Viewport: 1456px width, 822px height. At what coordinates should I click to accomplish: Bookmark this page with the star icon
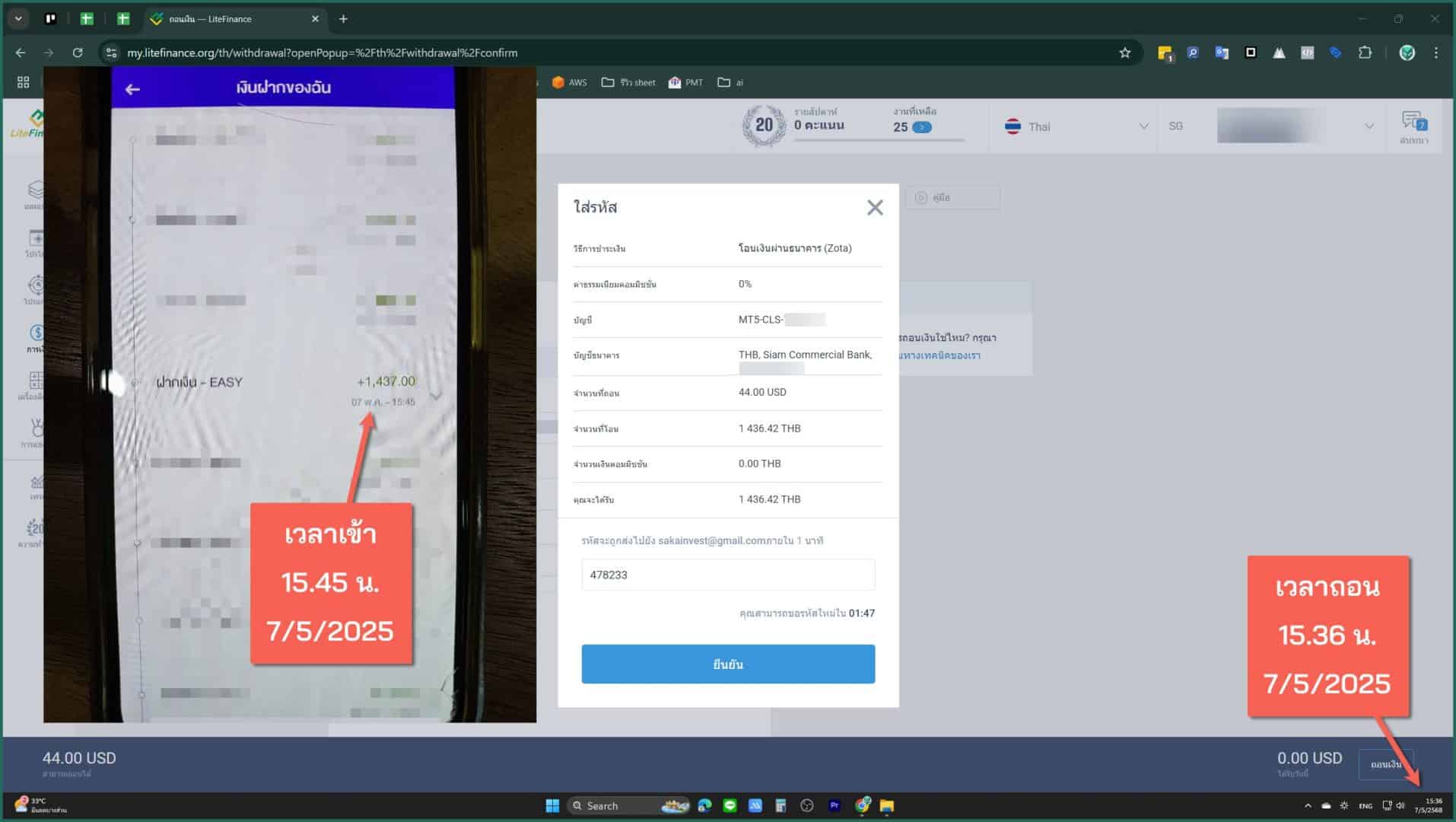[x=1125, y=53]
